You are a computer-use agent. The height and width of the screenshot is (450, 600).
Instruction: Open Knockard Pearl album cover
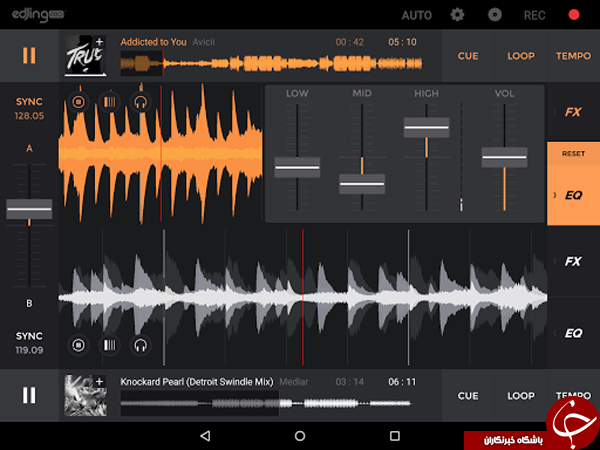[x=85, y=395]
